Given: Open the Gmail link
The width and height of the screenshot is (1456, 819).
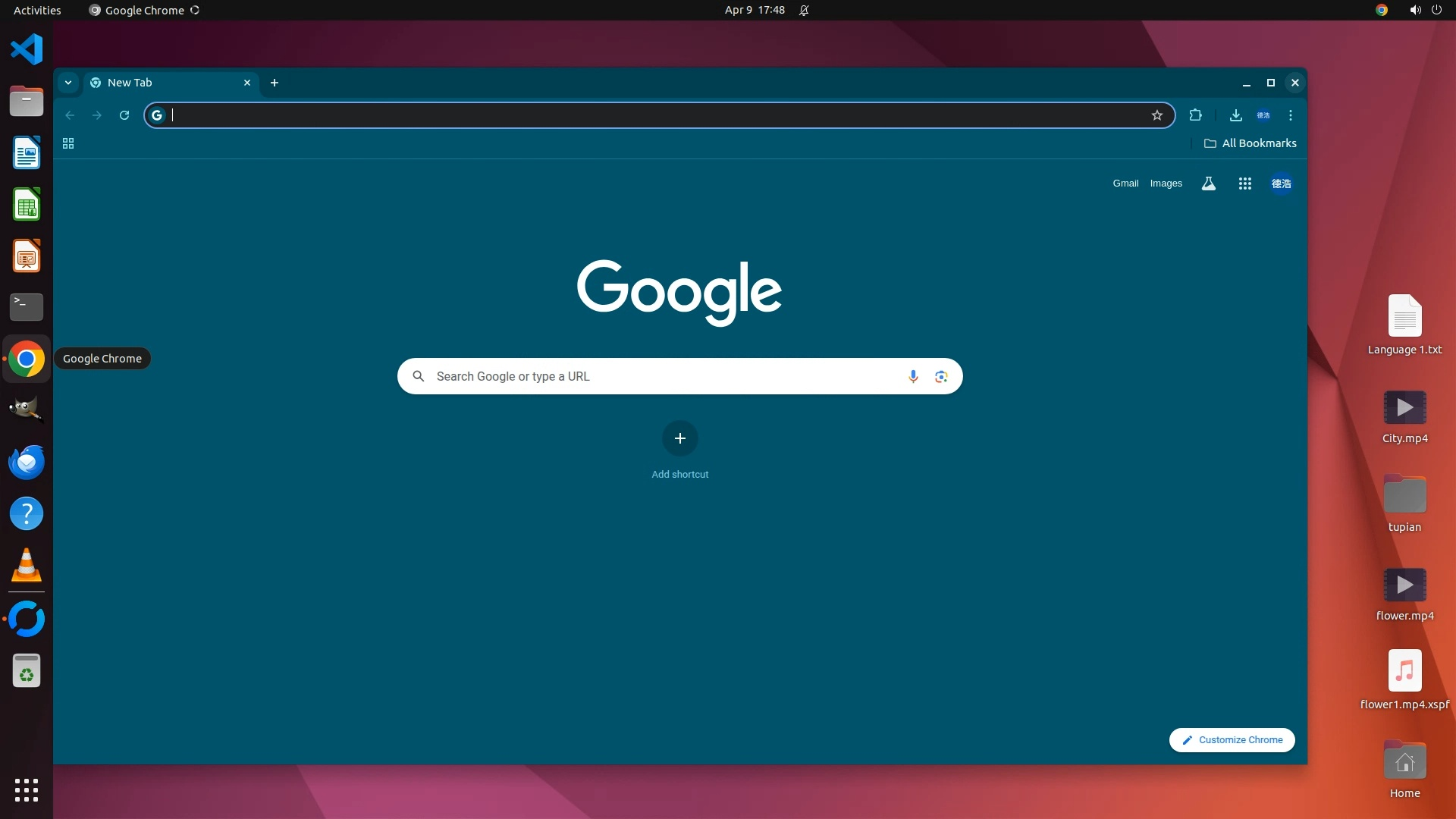Looking at the screenshot, I should [x=1125, y=184].
